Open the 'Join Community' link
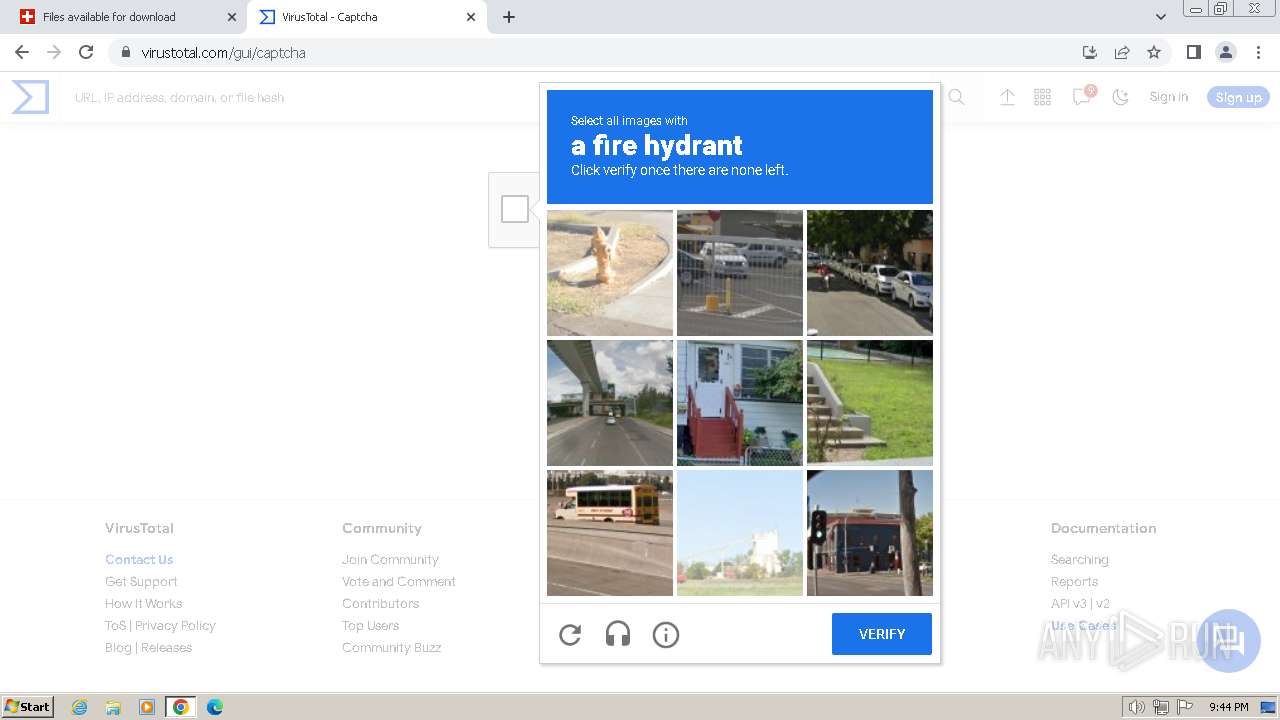The image size is (1280, 720). (390, 559)
